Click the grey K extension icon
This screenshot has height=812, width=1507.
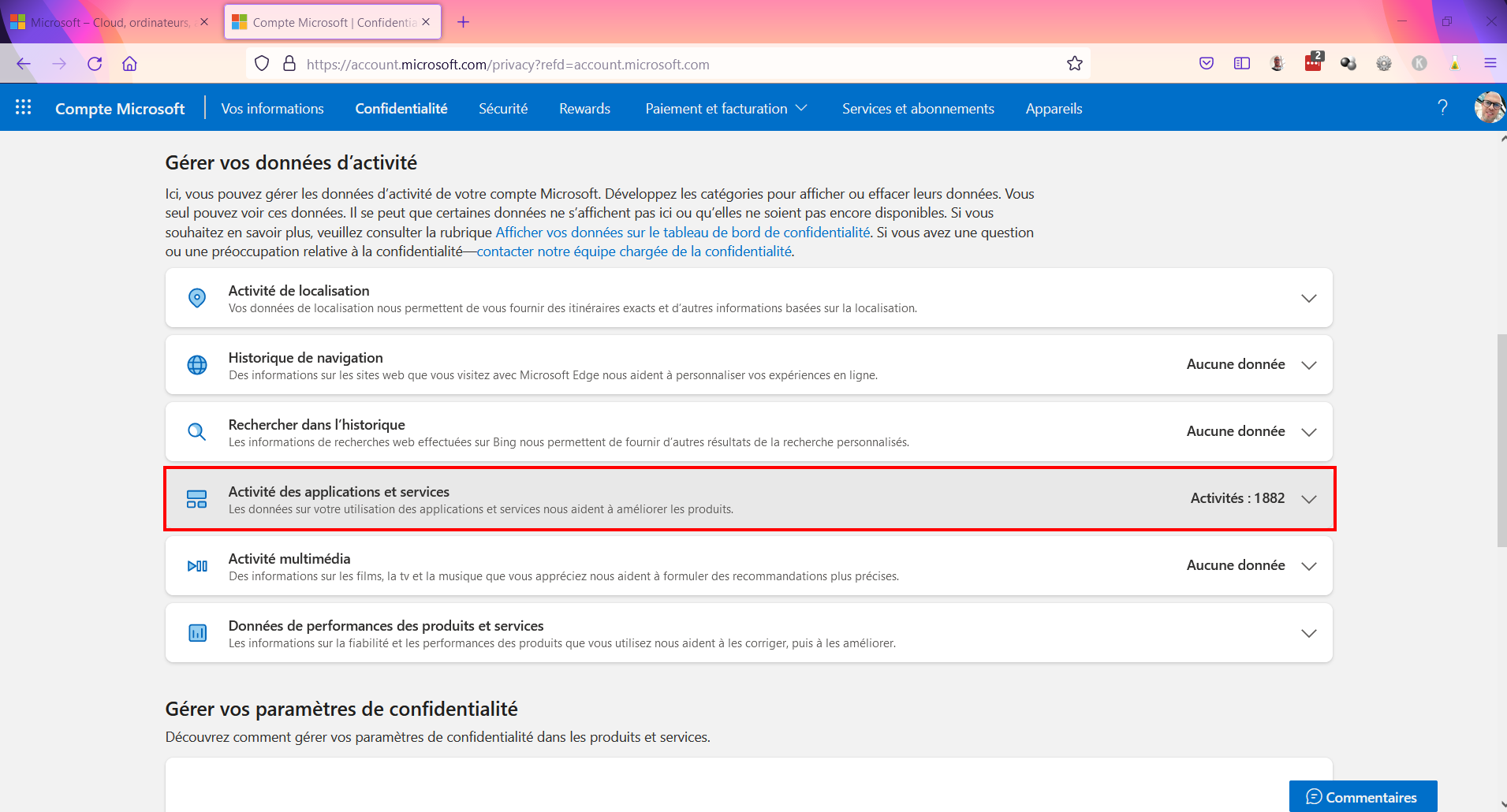pos(1419,64)
